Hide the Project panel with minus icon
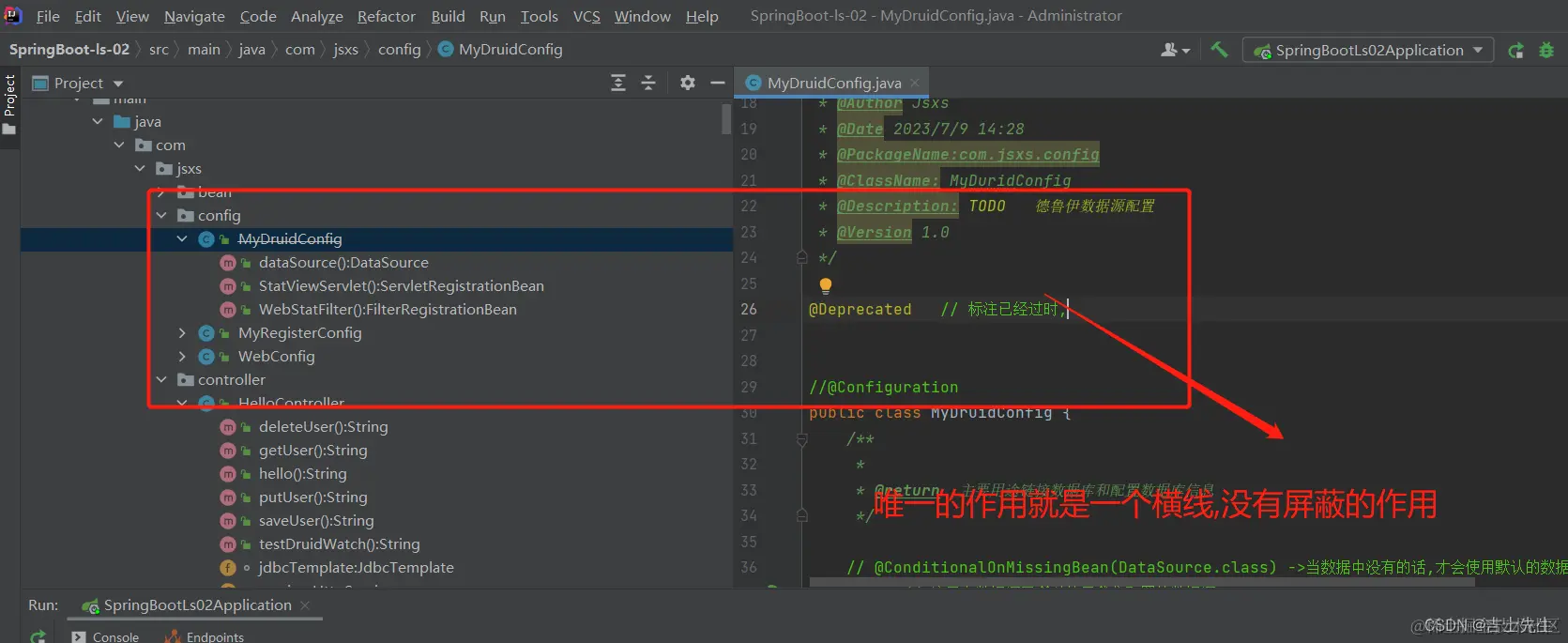Image resolution: width=1568 pixels, height=643 pixels. 718,83
